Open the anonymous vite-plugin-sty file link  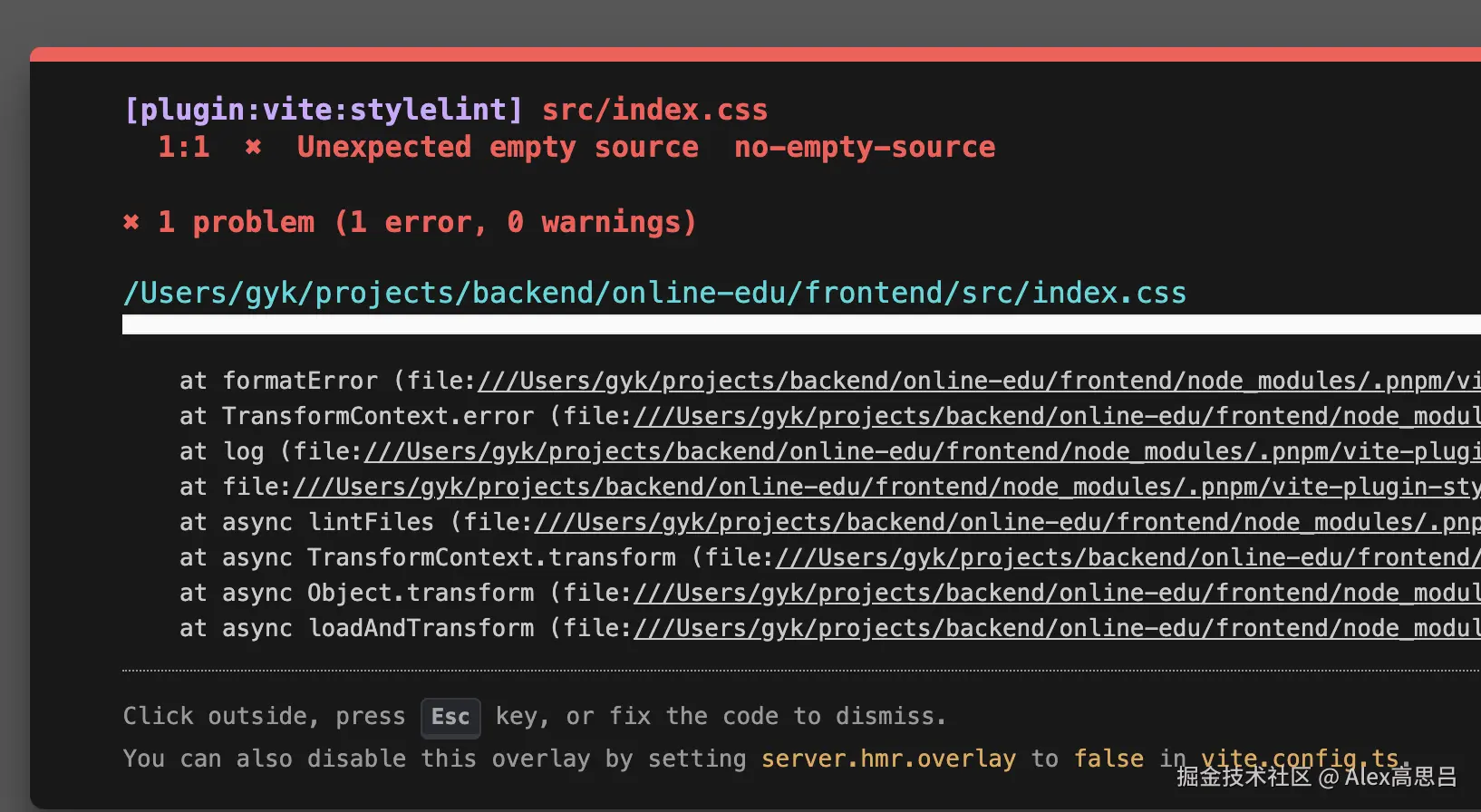pos(886,487)
